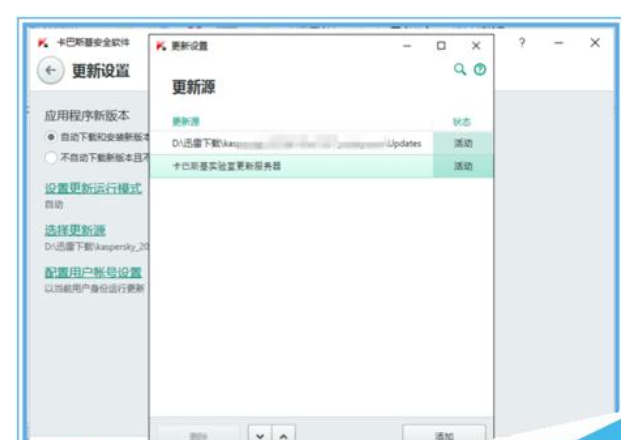Select 卡巴斯基实验室更新服务器 source row

[291, 166]
